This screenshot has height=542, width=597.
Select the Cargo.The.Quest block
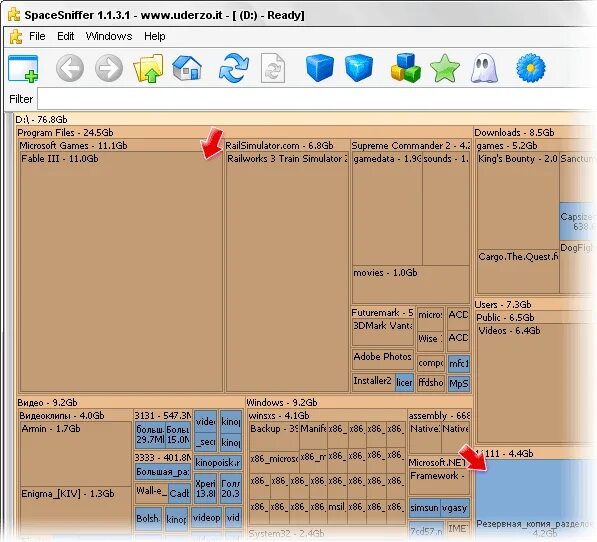pyautogui.click(x=518, y=271)
